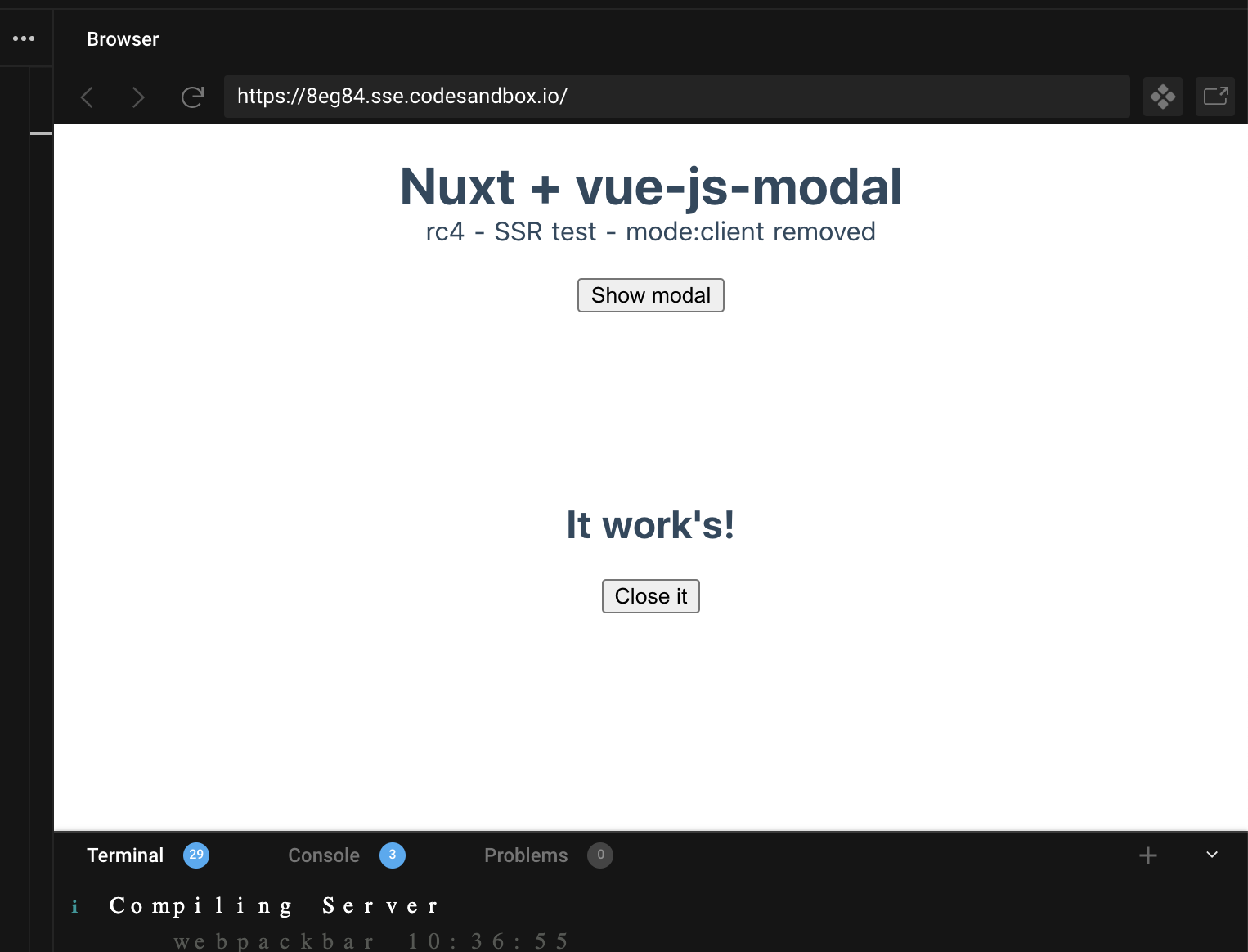This screenshot has width=1248, height=952.
Task: Click the "It work's!" modal text
Action: (x=651, y=525)
